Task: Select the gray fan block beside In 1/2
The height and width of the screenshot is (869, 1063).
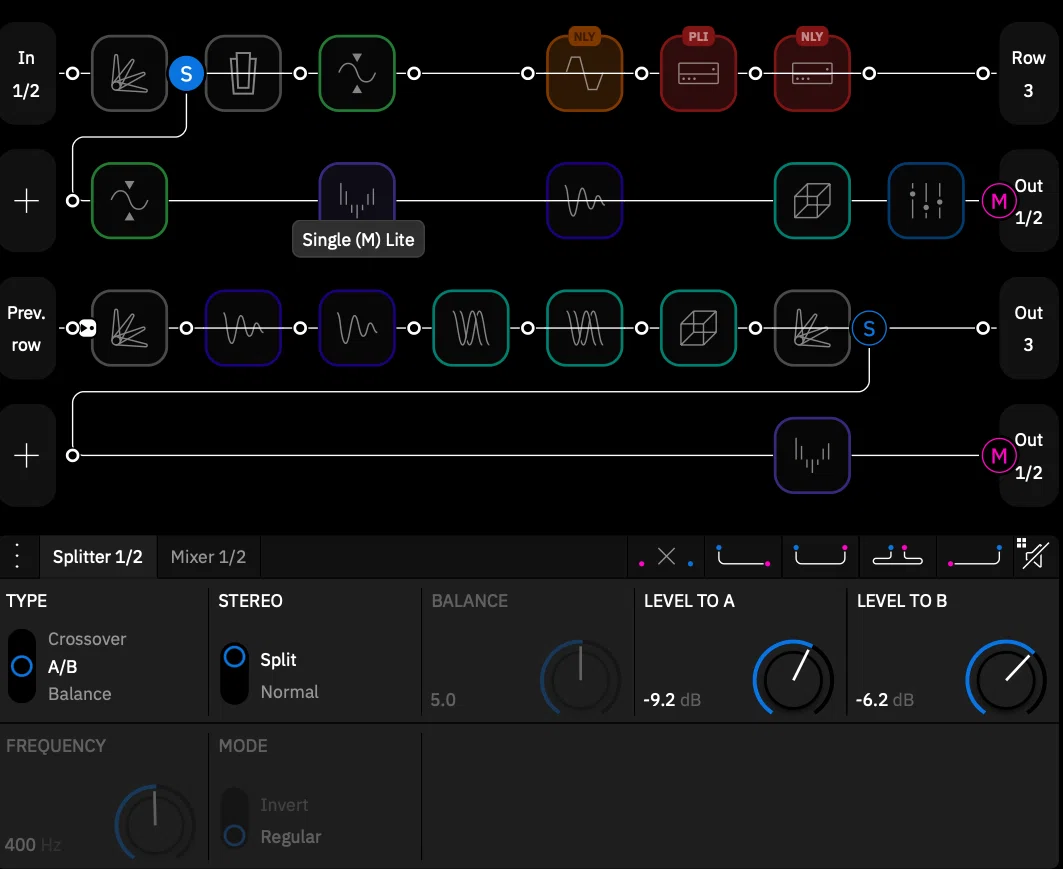Action: pyautogui.click(x=129, y=73)
